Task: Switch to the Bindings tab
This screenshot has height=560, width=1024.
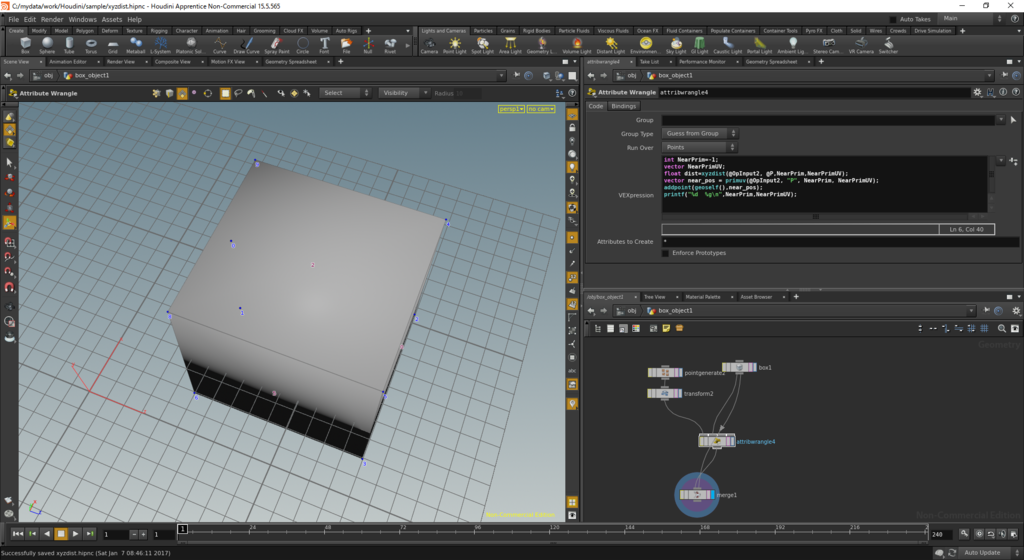Action: point(624,105)
